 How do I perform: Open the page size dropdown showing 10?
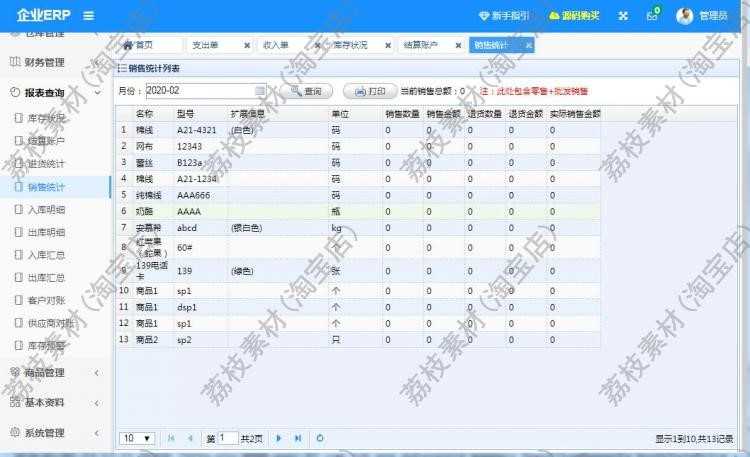pyautogui.click(x=137, y=438)
